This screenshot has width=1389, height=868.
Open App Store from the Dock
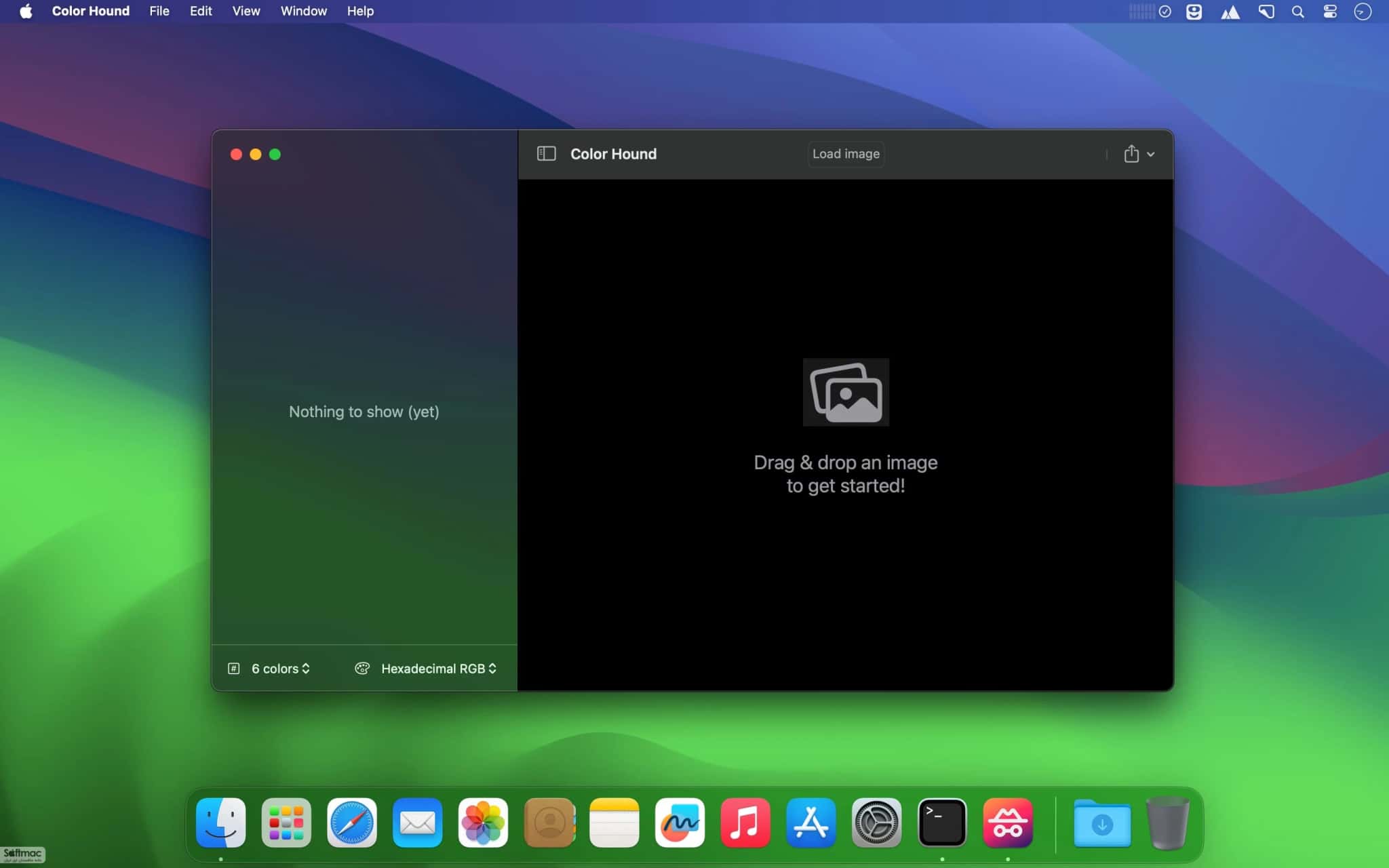(811, 823)
